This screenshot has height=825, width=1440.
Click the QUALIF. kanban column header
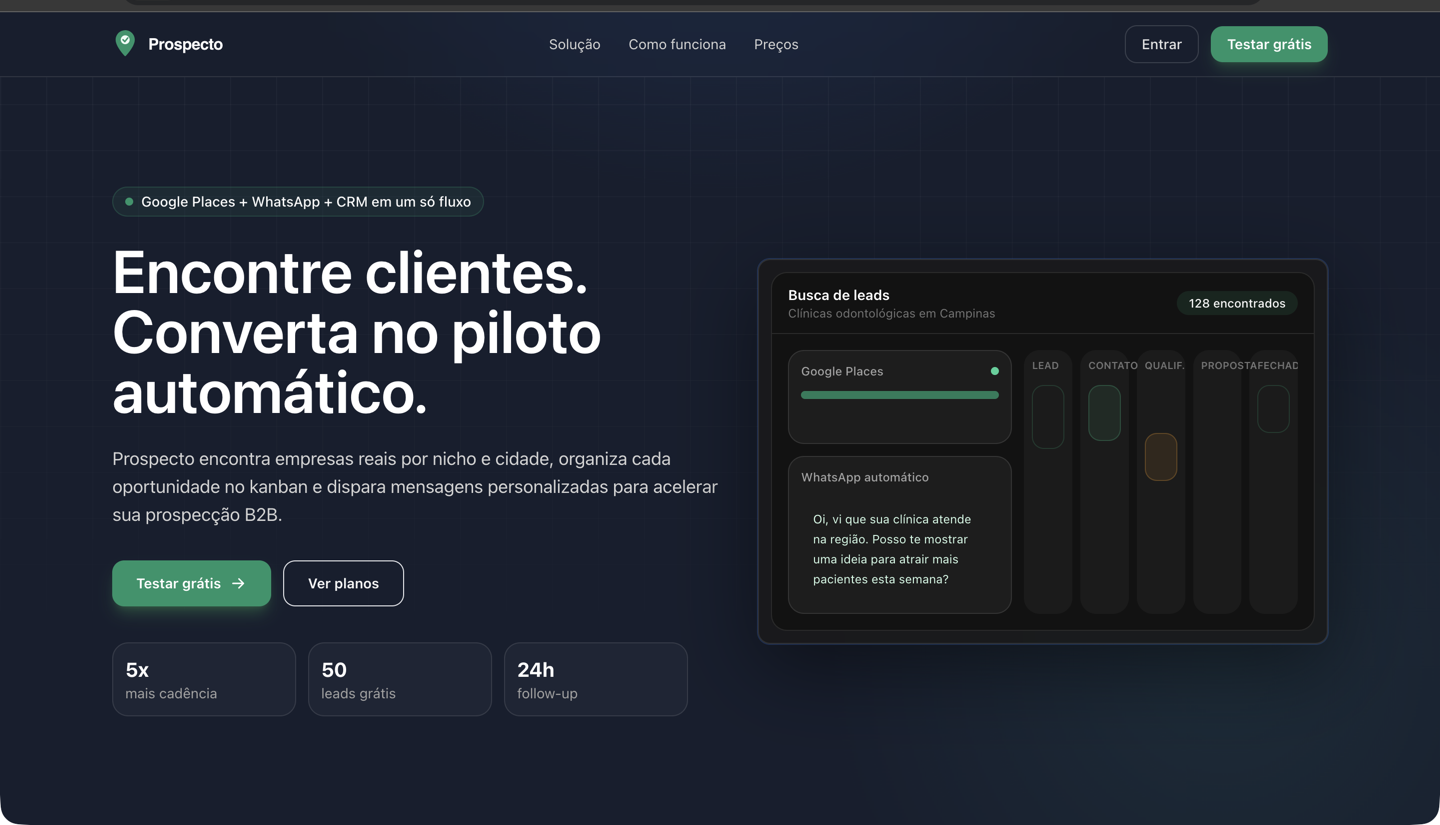click(1164, 365)
